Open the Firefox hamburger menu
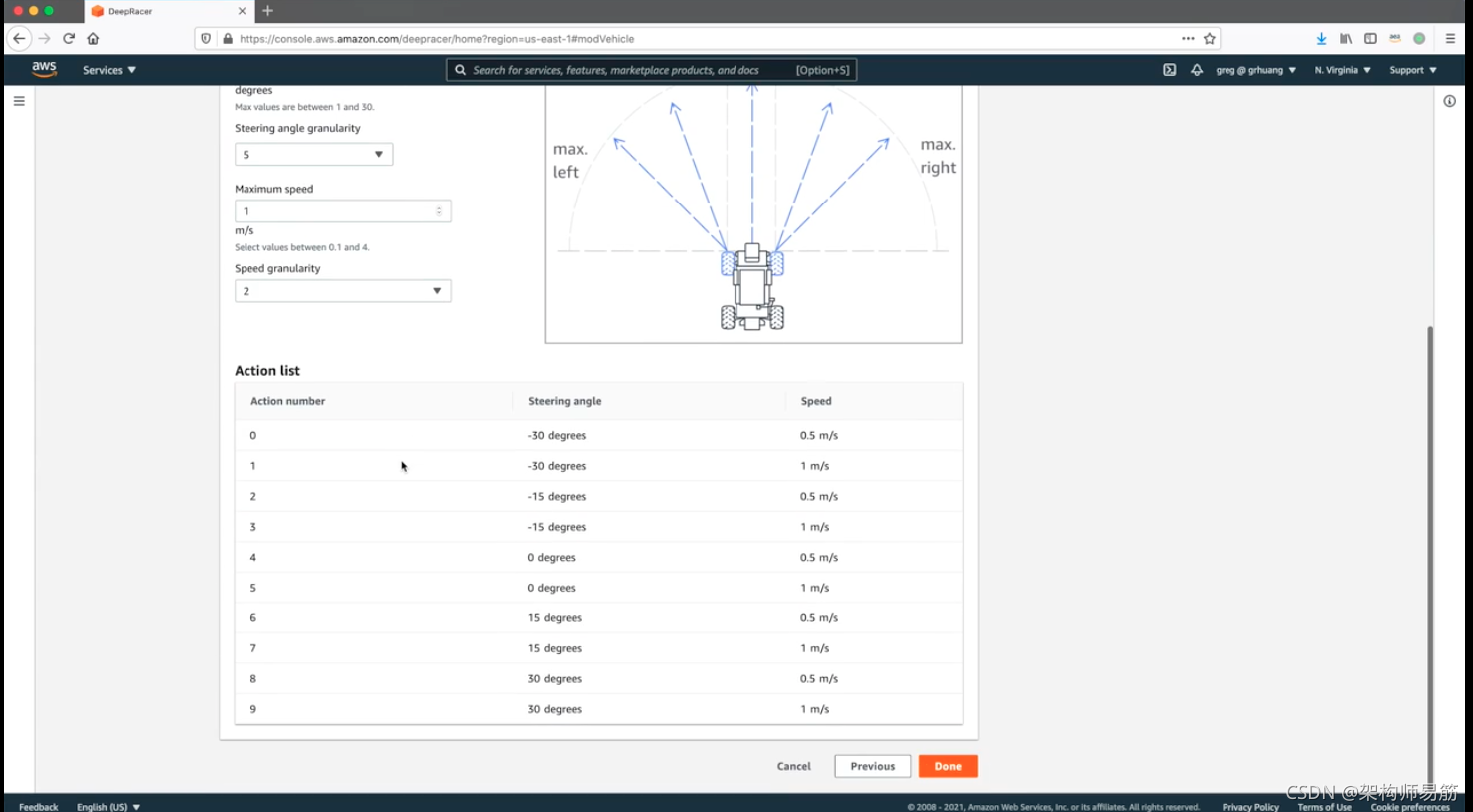 click(x=1450, y=39)
